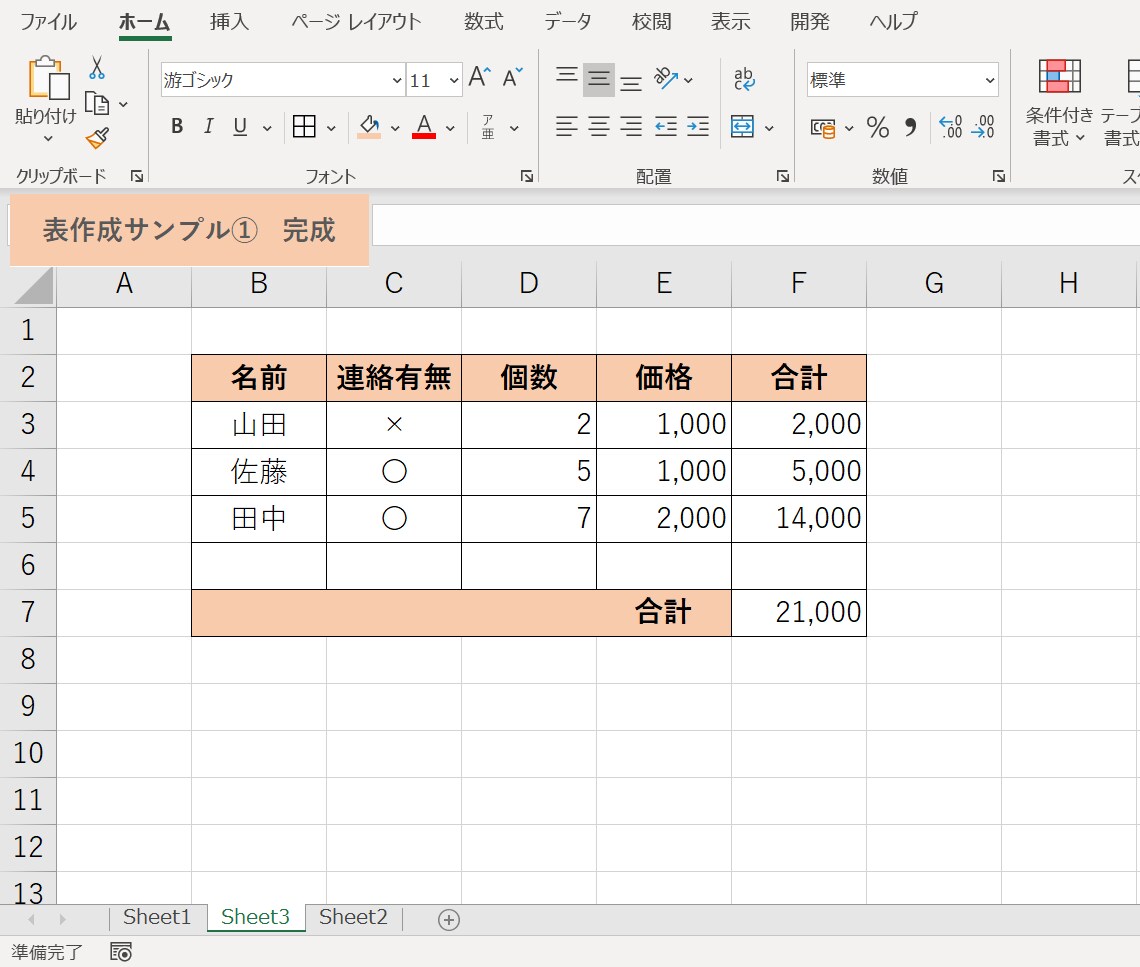1140x967 pixels.
Task: Switch to the データ tab
Action: [x=568, y=22]
